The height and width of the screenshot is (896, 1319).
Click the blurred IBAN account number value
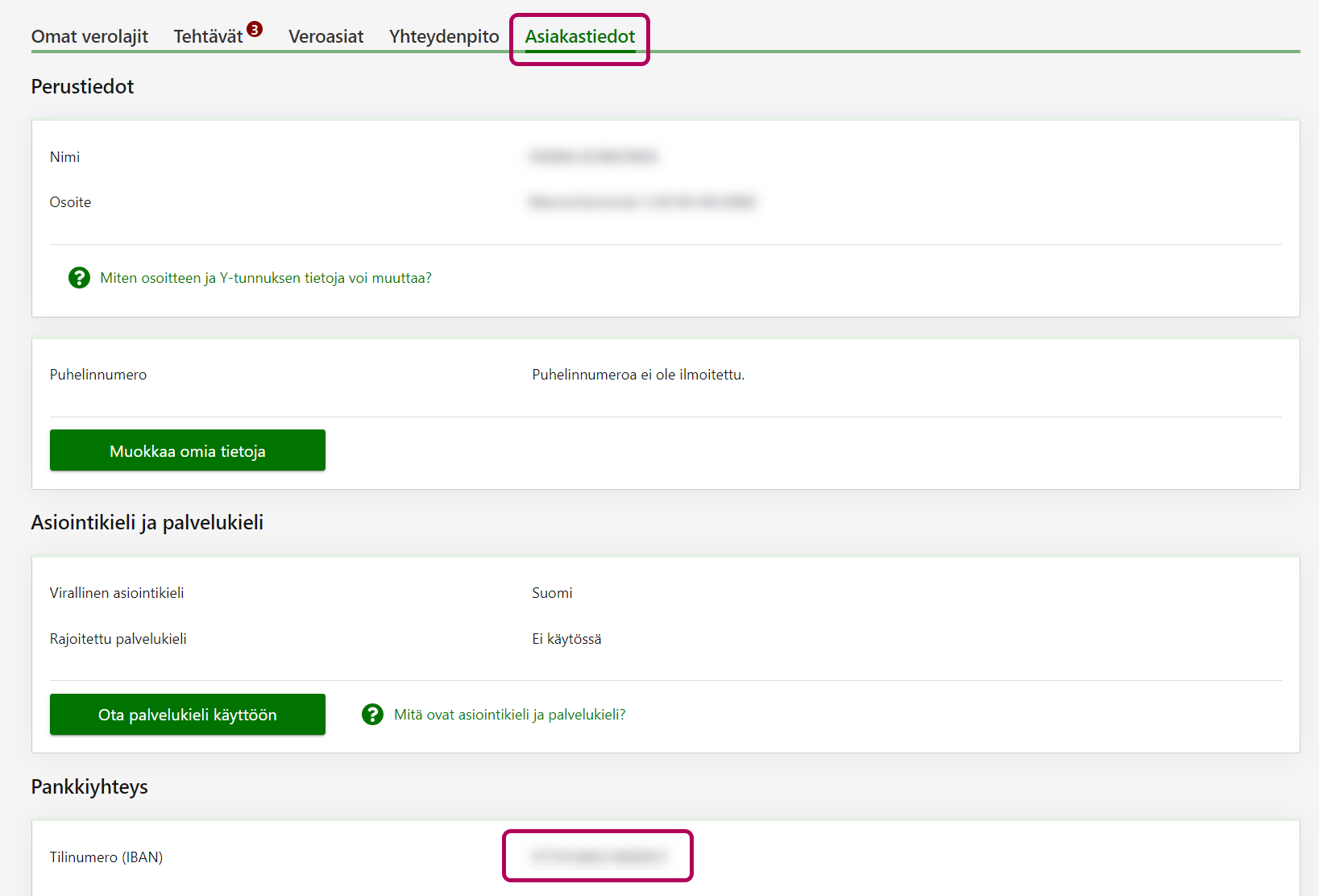(598, 856)
